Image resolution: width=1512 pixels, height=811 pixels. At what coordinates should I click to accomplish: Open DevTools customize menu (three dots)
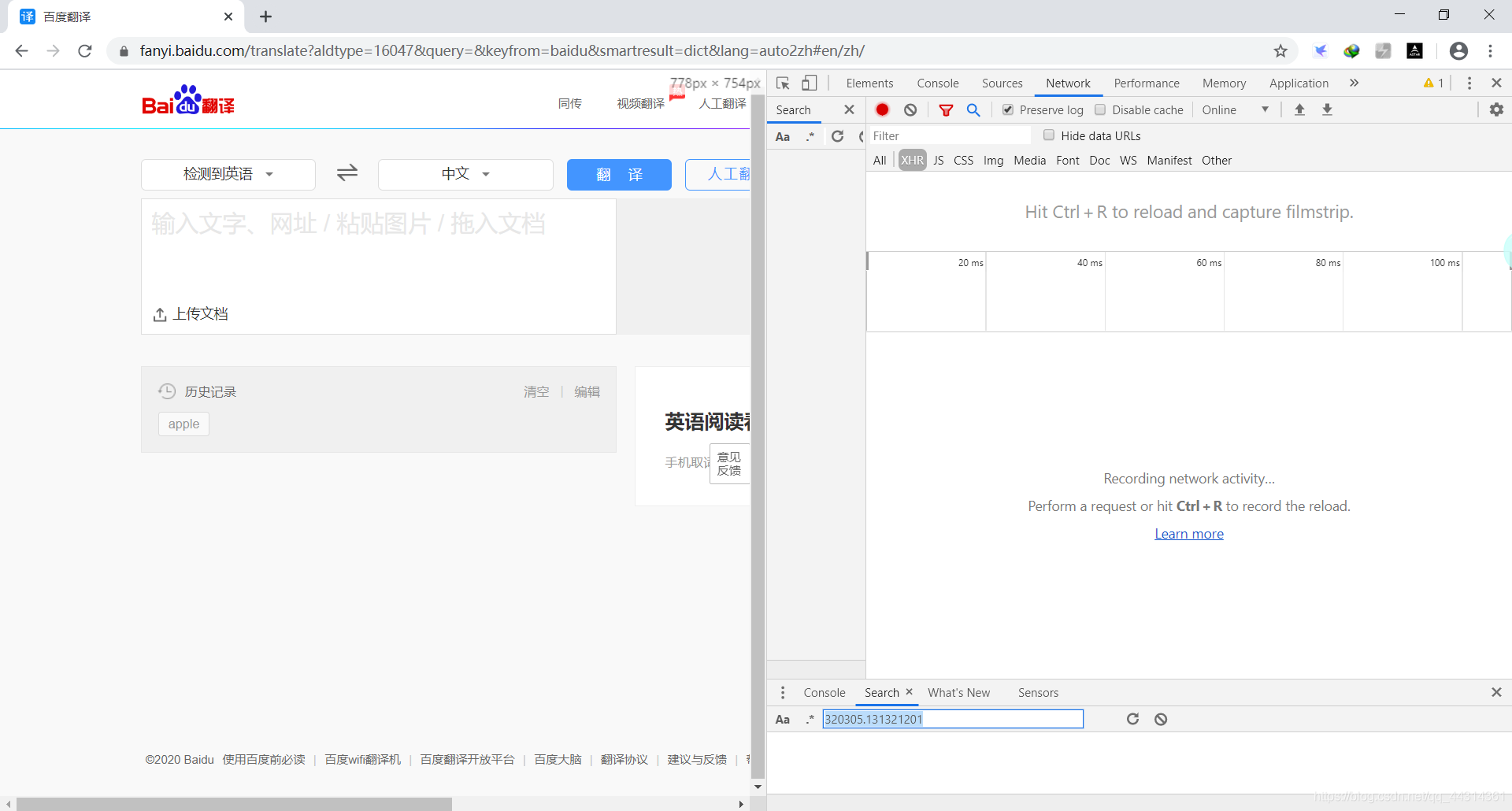tap(1469, 83)
